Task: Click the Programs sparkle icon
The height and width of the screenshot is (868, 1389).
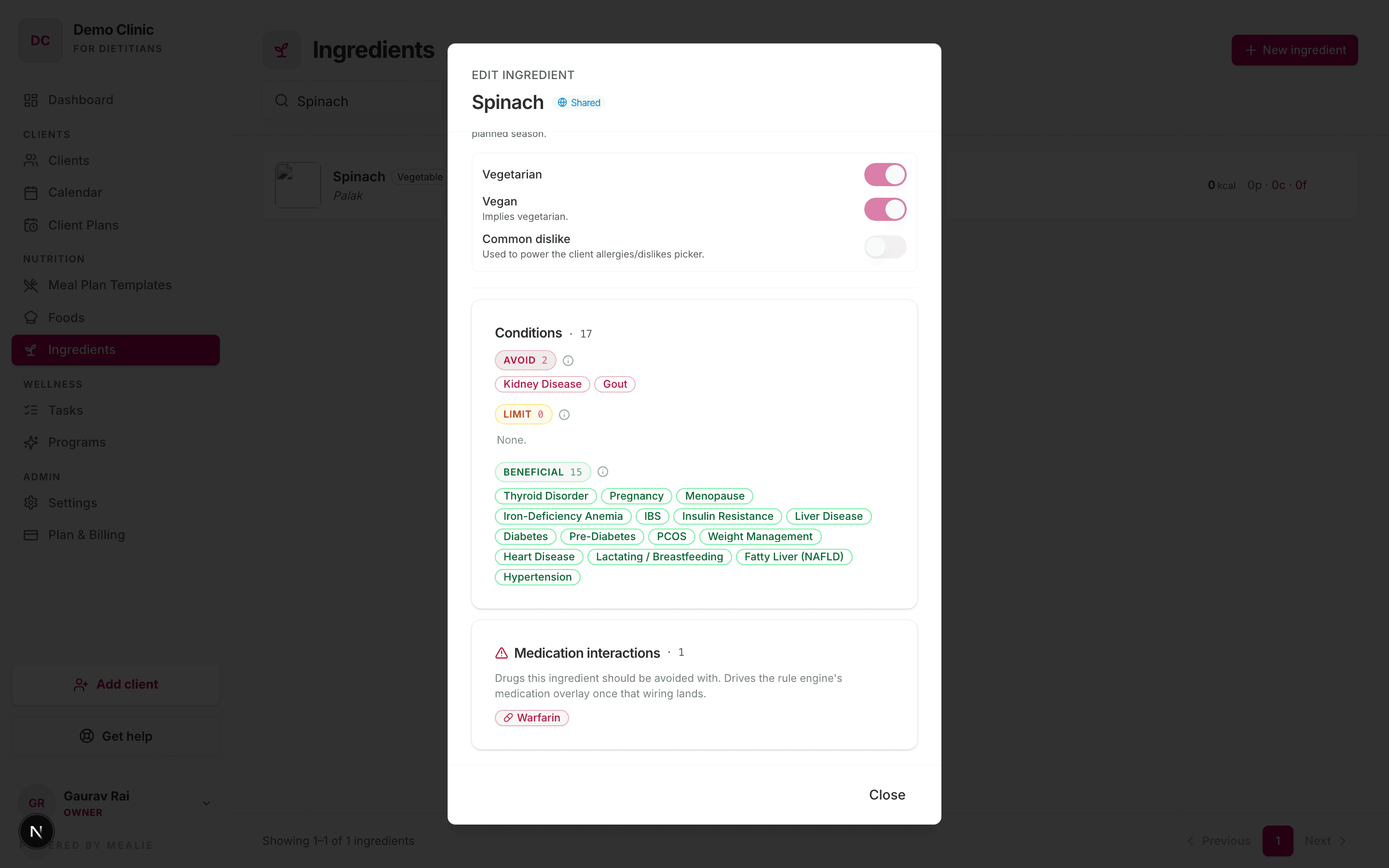Action: pyautogui.click(x=31, y=442)
